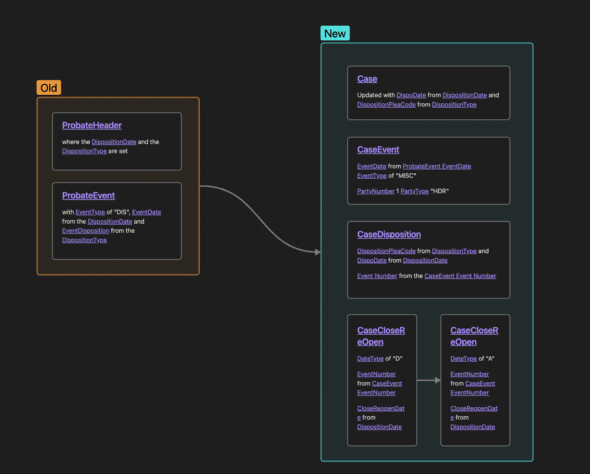Open the ProbateHeader title link
This screenshot has height=474, width=590.
pos(92,125)
